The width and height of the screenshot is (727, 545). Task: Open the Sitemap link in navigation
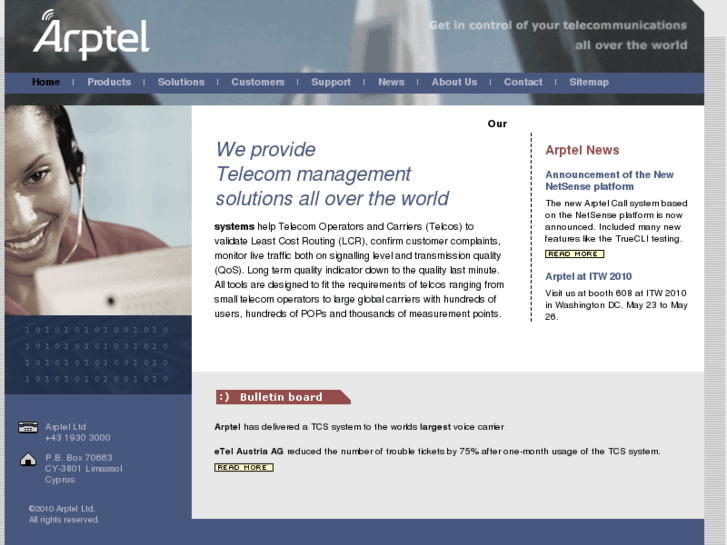click(589, 82)
